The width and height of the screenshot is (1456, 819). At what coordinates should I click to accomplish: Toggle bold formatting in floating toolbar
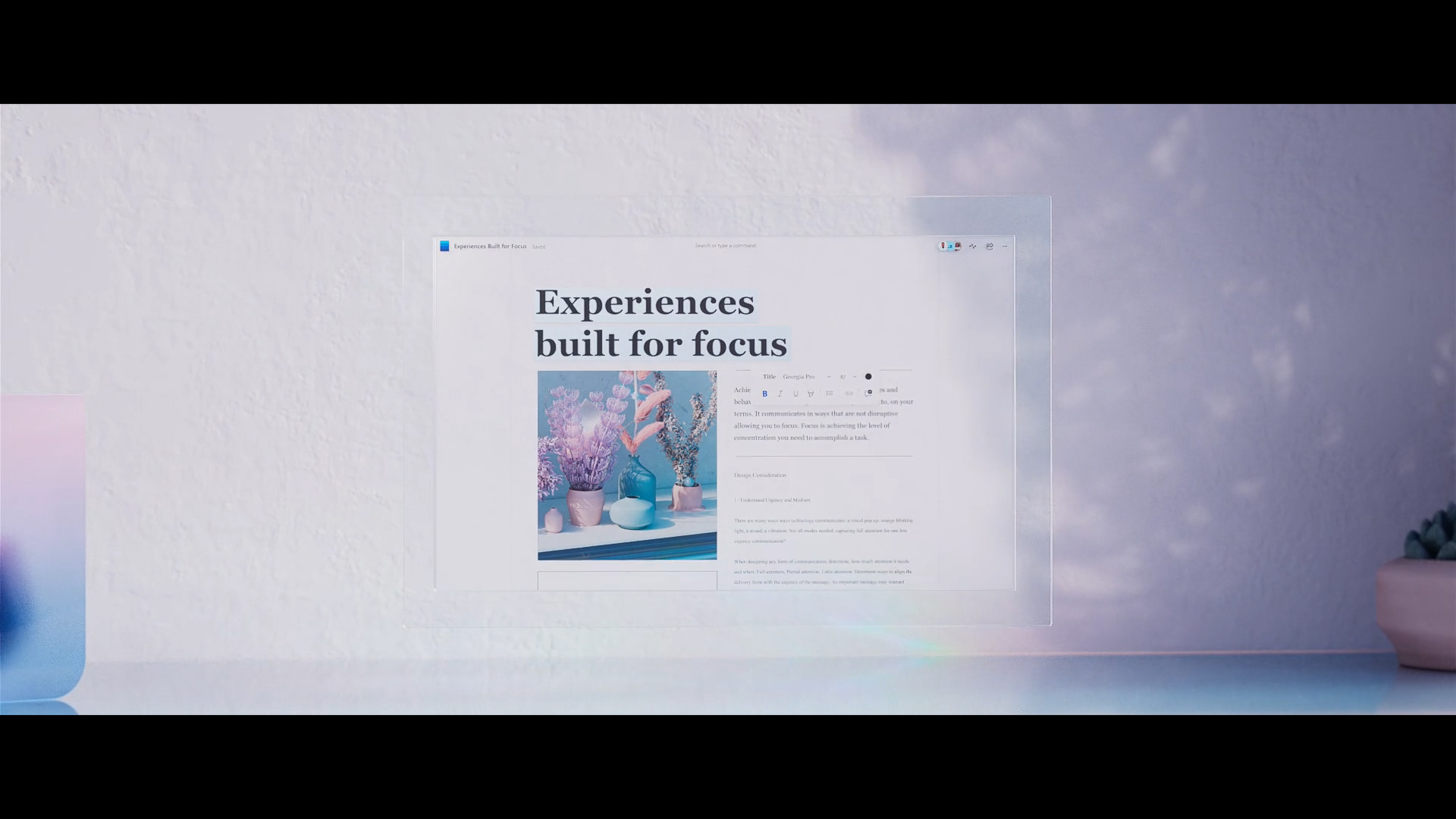764,394
